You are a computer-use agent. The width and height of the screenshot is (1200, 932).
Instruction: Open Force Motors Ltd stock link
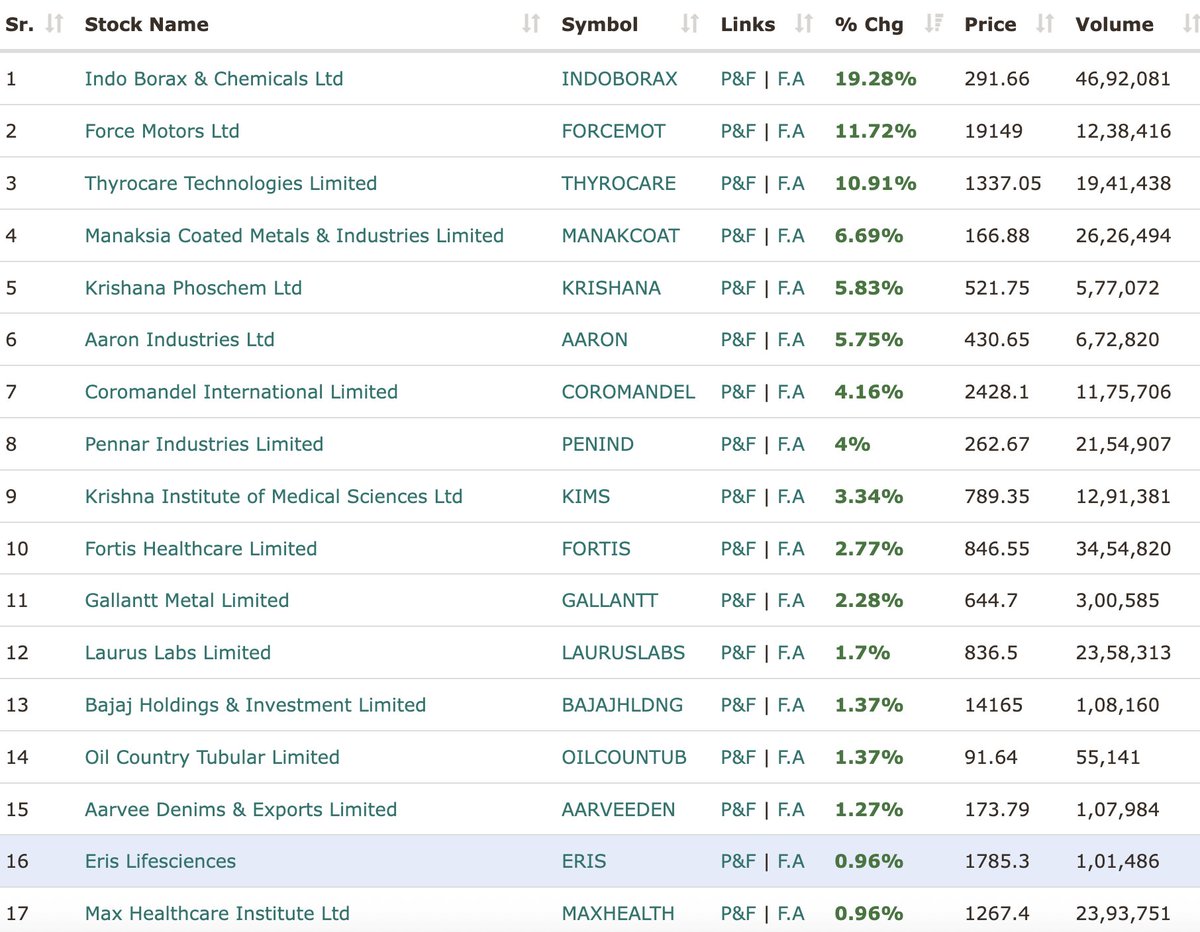tap(162, 131)
